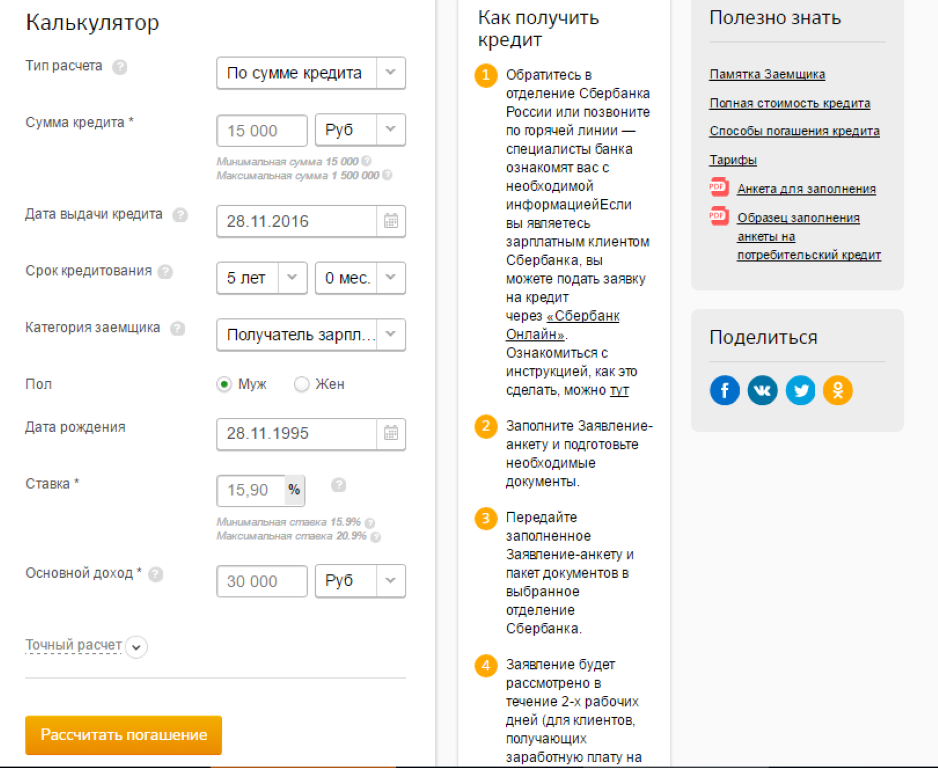Share page on Facebook
This screenshot has height=768, width=938.
pyautogui.click(x=725, y=390)
